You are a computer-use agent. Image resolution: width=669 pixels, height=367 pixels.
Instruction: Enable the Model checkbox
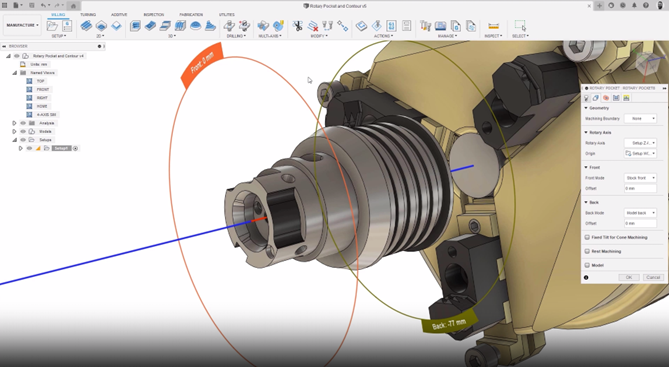(587, 265)
